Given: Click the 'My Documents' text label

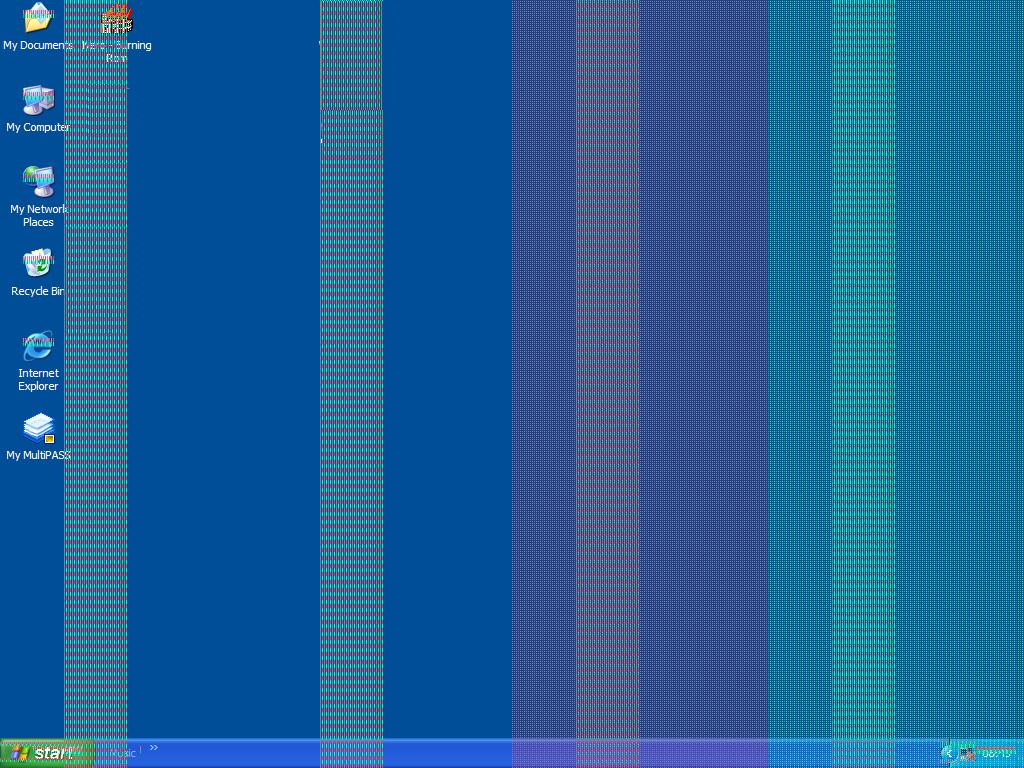Looking at the screenshot, I should 38,45.
